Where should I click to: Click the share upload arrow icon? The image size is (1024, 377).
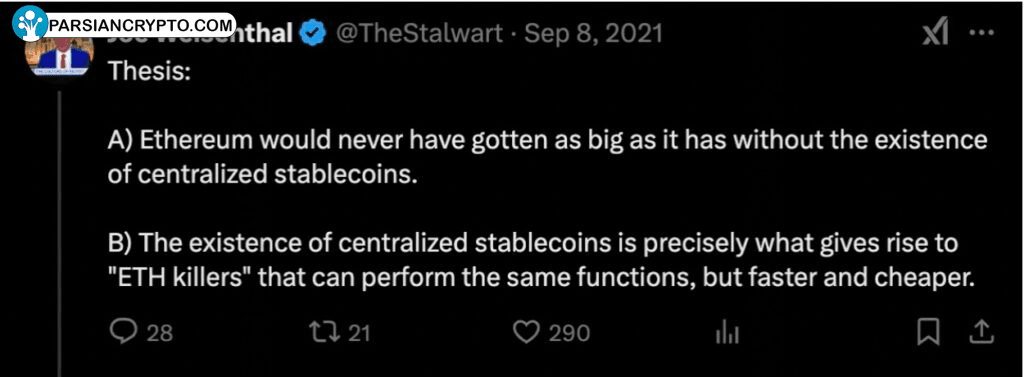click(x=980, y=333)
